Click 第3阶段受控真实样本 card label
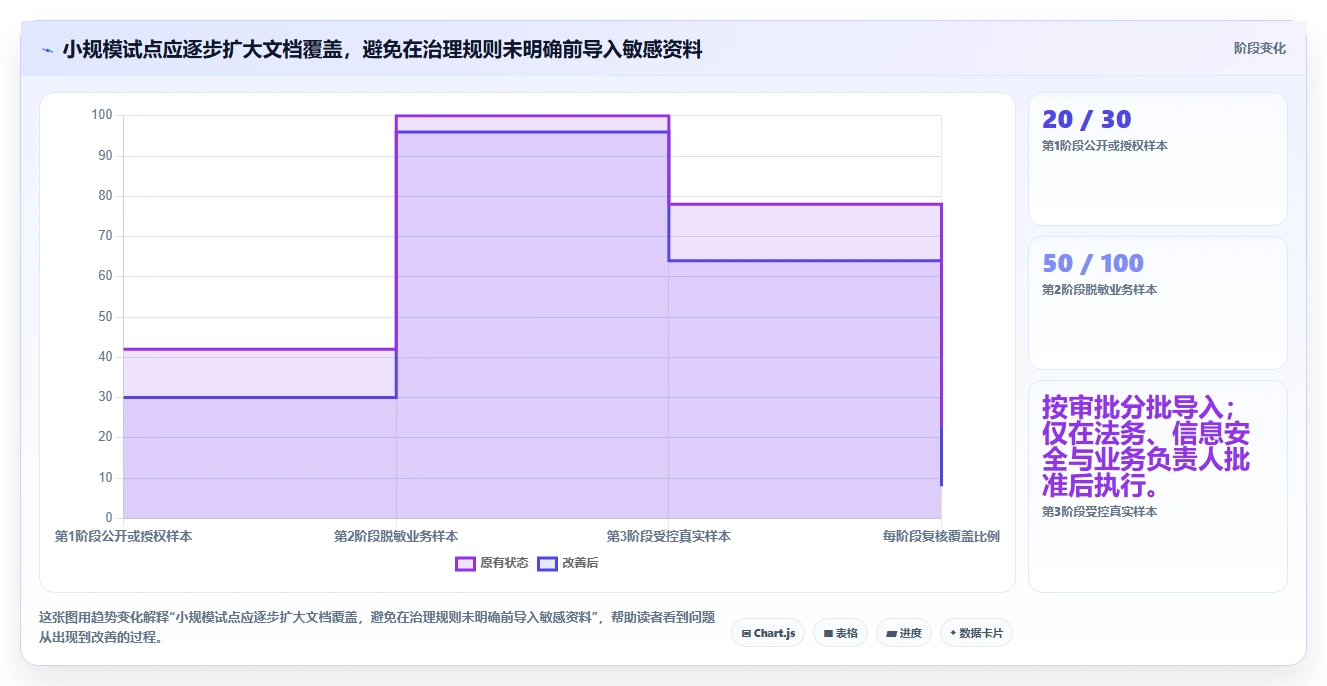Image resolution: width=1327 pixels, height=686 pixels. (1099, 512)
